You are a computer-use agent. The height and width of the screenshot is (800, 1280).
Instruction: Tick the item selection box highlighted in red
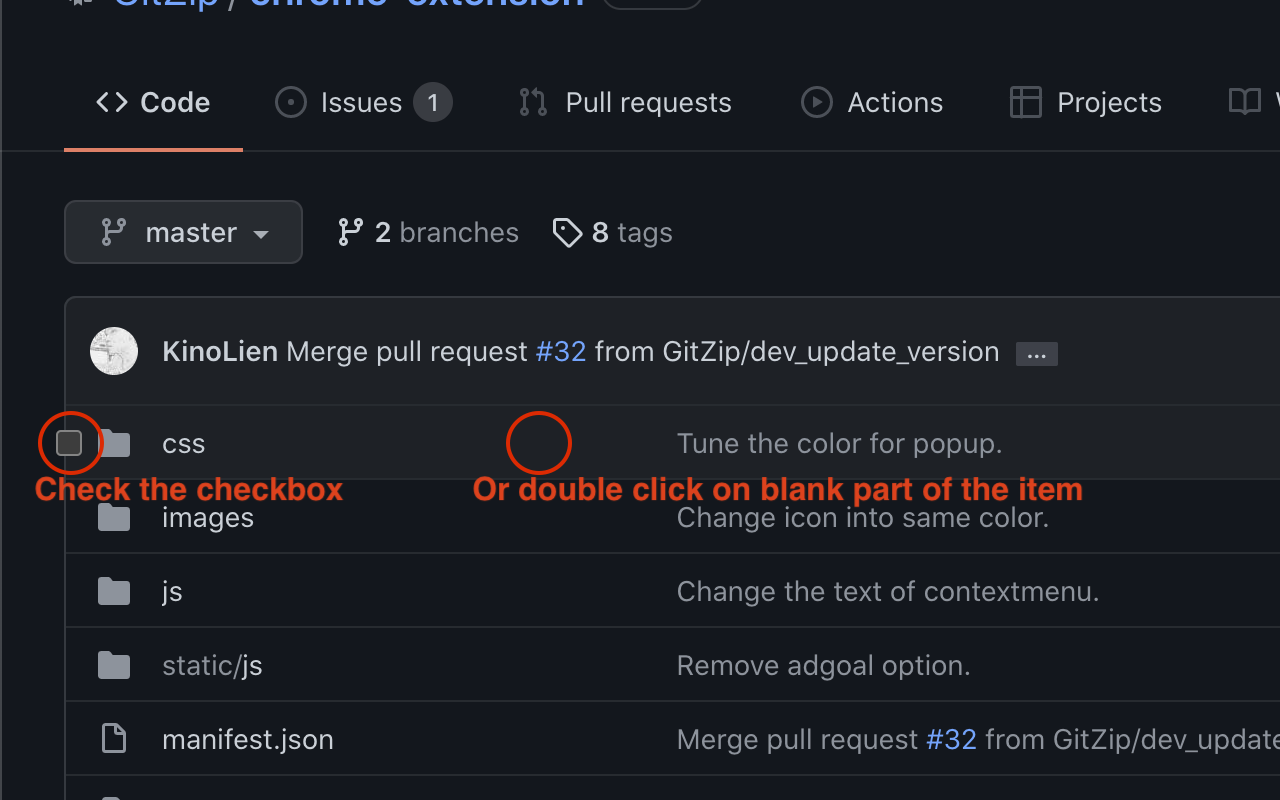coord(68,441)
